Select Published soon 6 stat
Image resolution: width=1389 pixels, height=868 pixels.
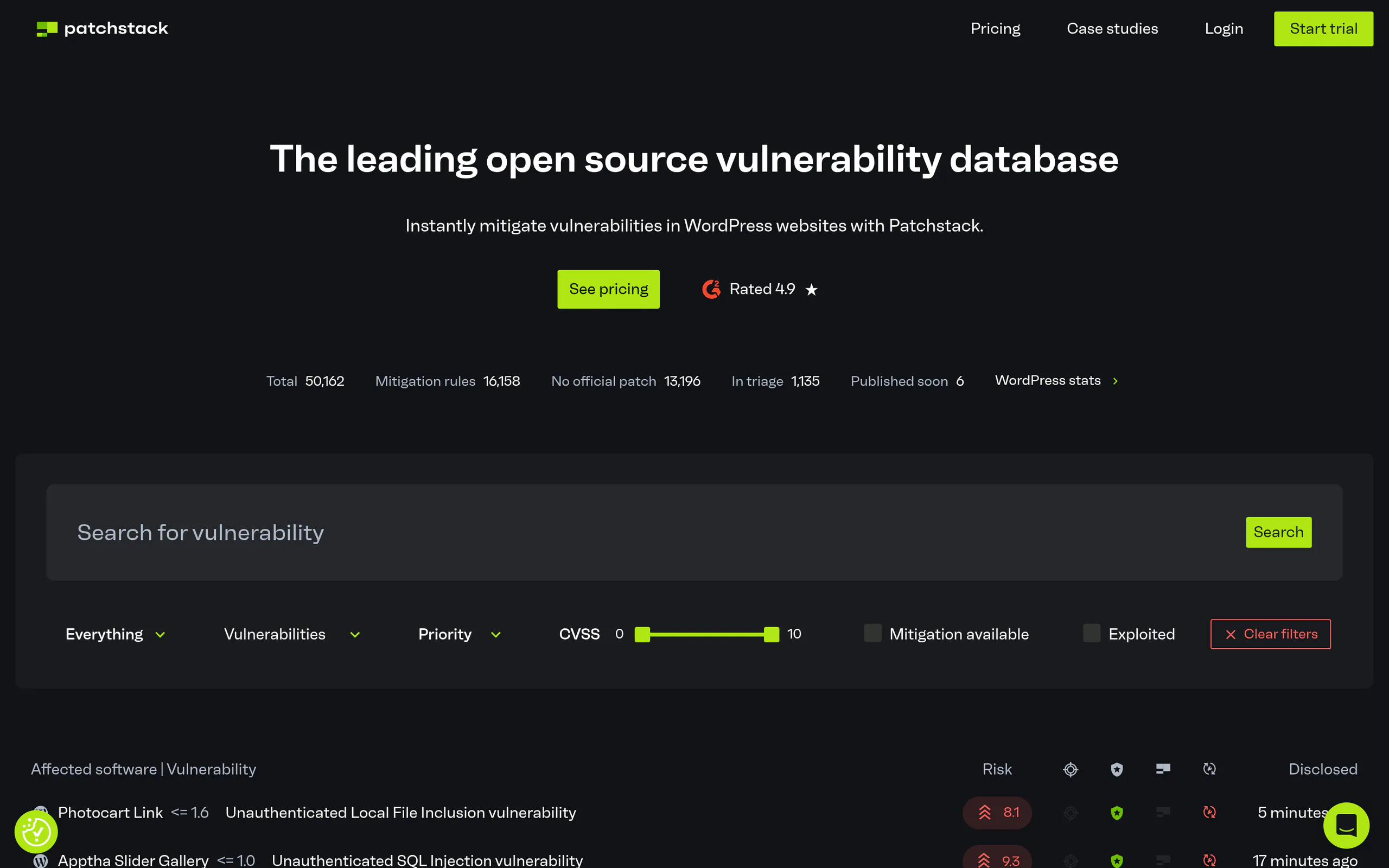tap(907, 381)
